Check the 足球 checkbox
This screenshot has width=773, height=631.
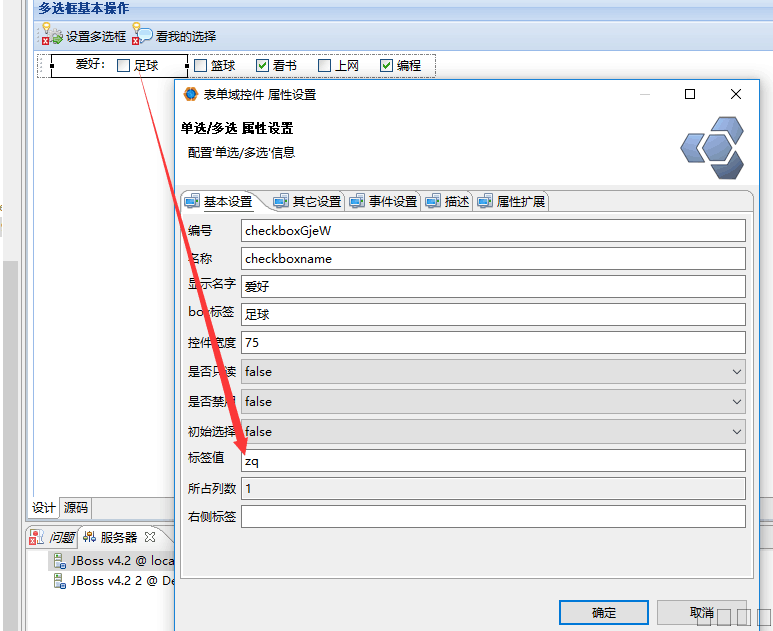[123, 66]
